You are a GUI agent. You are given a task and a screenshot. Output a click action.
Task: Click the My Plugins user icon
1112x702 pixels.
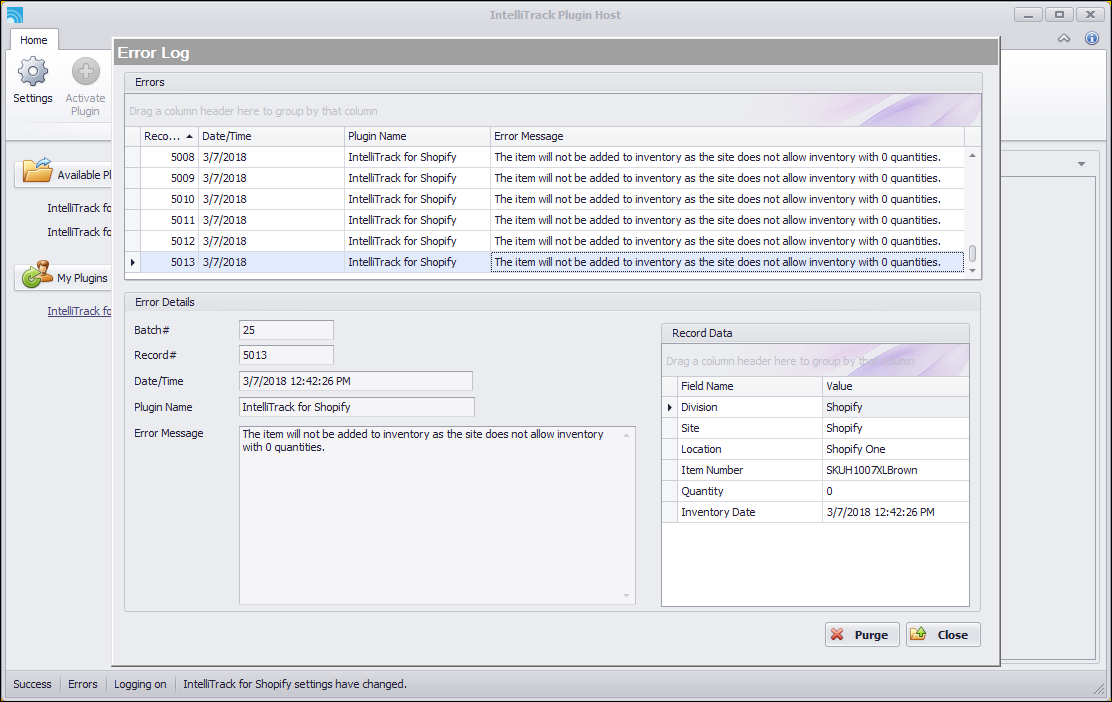coord(37,274)
